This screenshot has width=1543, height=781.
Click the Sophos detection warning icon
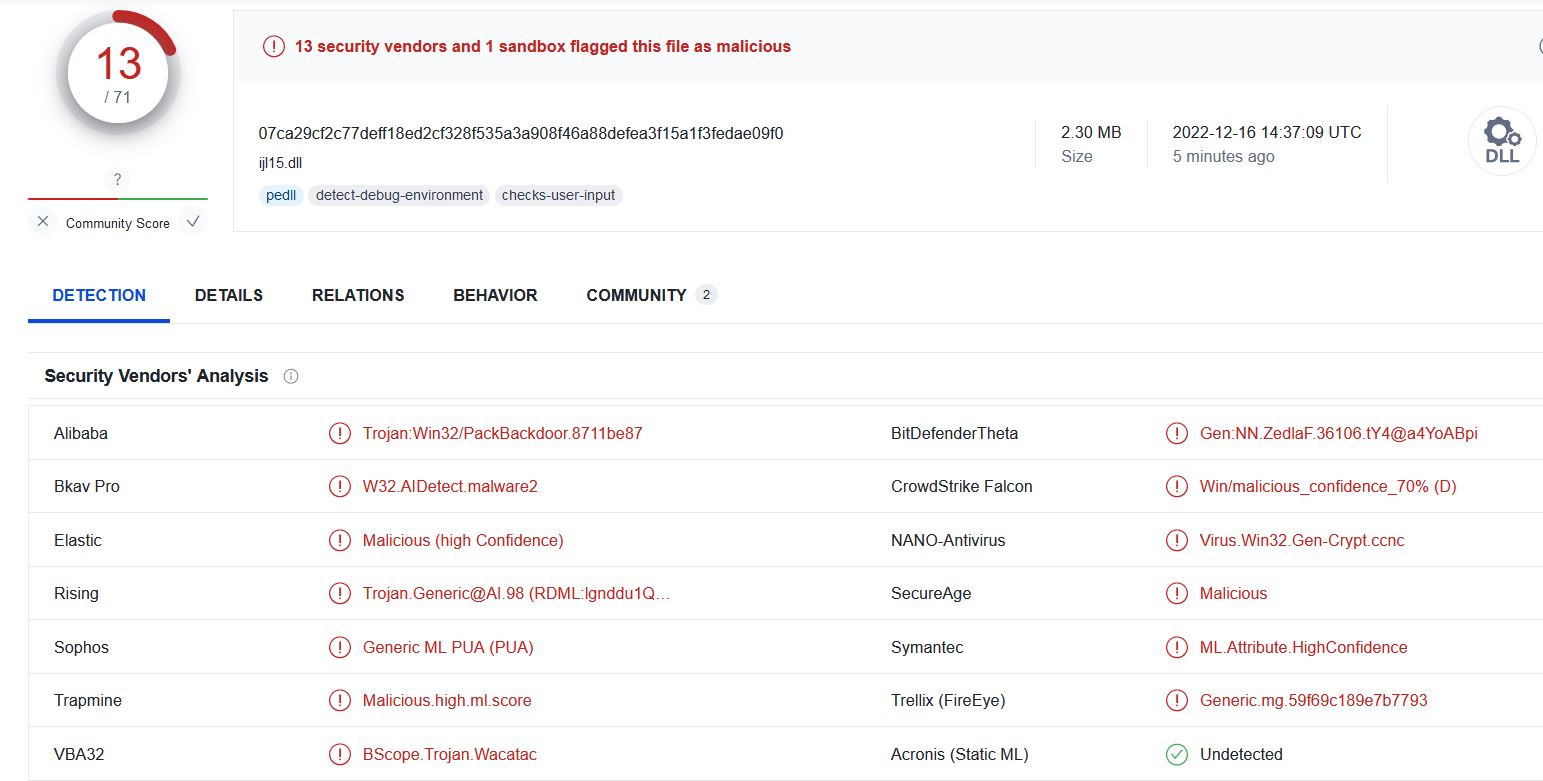coord(340,647)
